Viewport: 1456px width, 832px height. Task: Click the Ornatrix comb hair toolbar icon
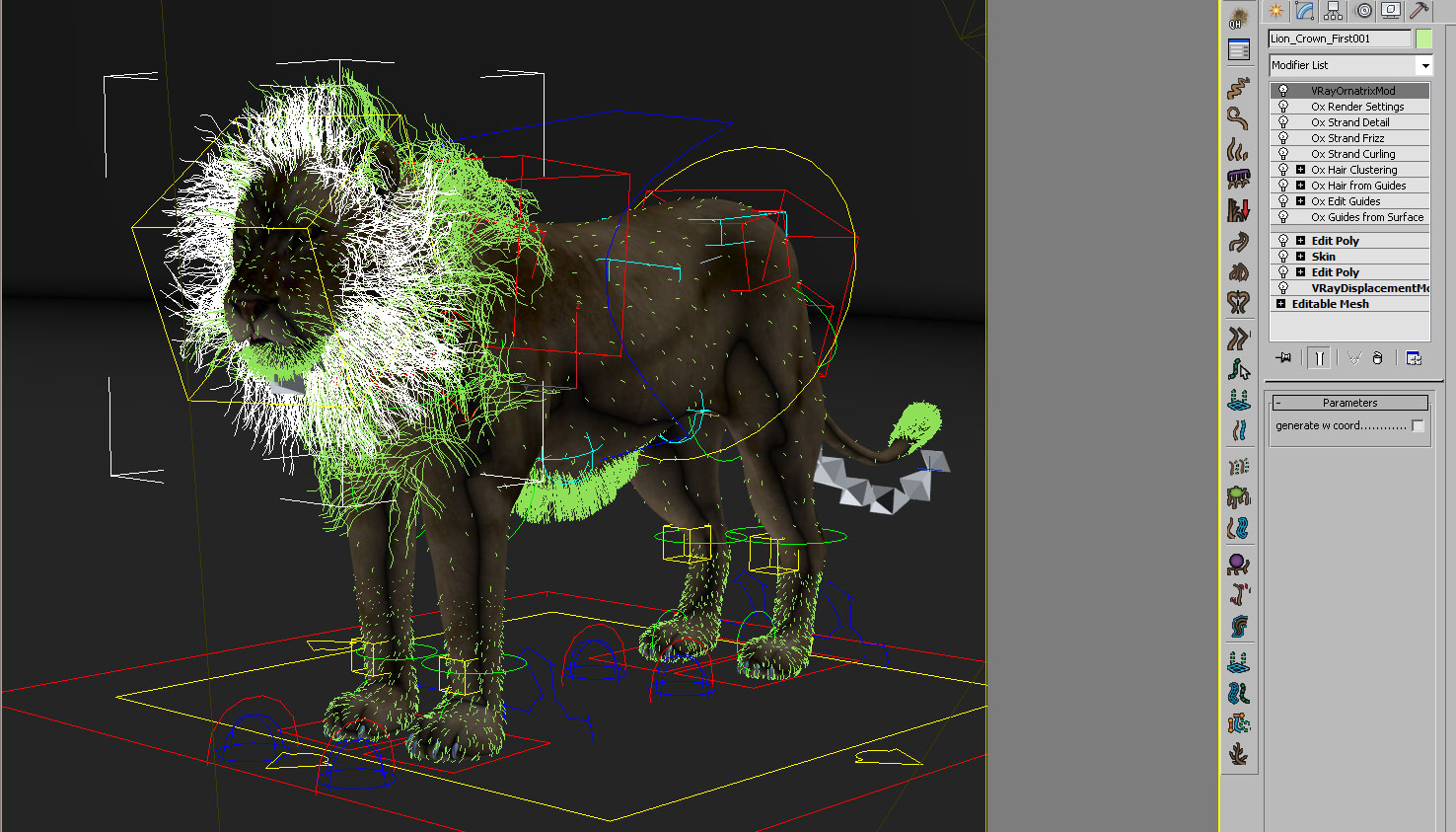coord(1239,179)
